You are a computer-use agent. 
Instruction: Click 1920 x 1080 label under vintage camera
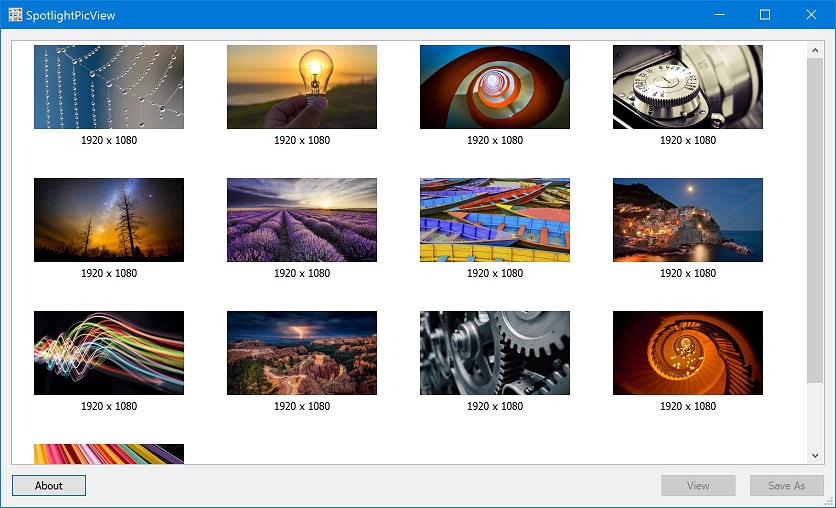click(688, 140)
